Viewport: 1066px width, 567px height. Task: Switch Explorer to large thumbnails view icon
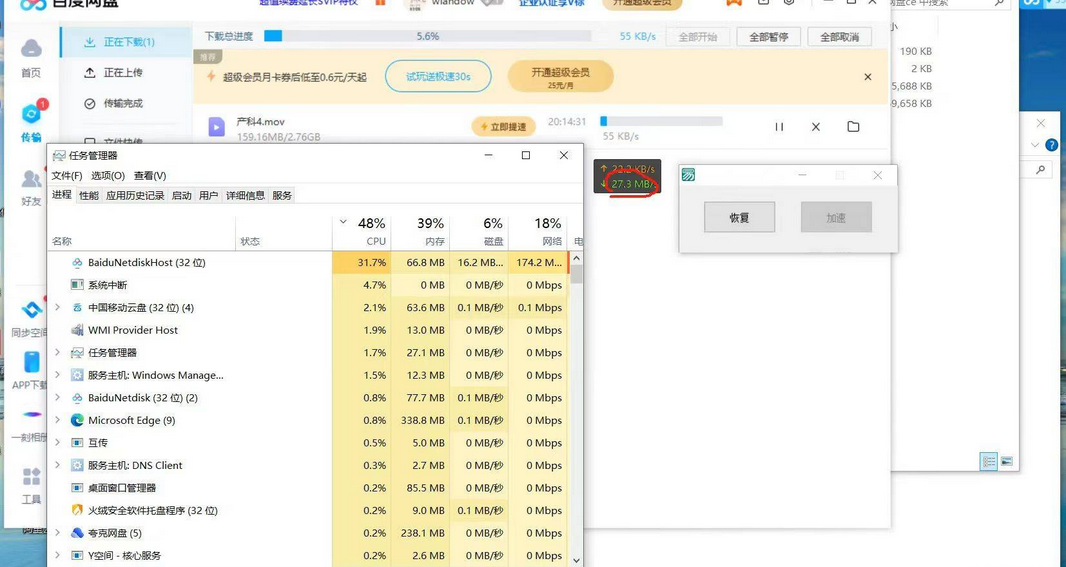coord(1006,461)
